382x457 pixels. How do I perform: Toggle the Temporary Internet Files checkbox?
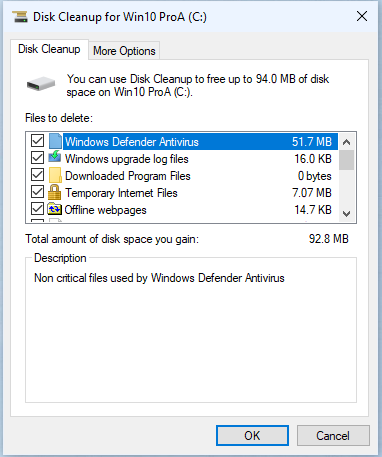coord(37,192)
